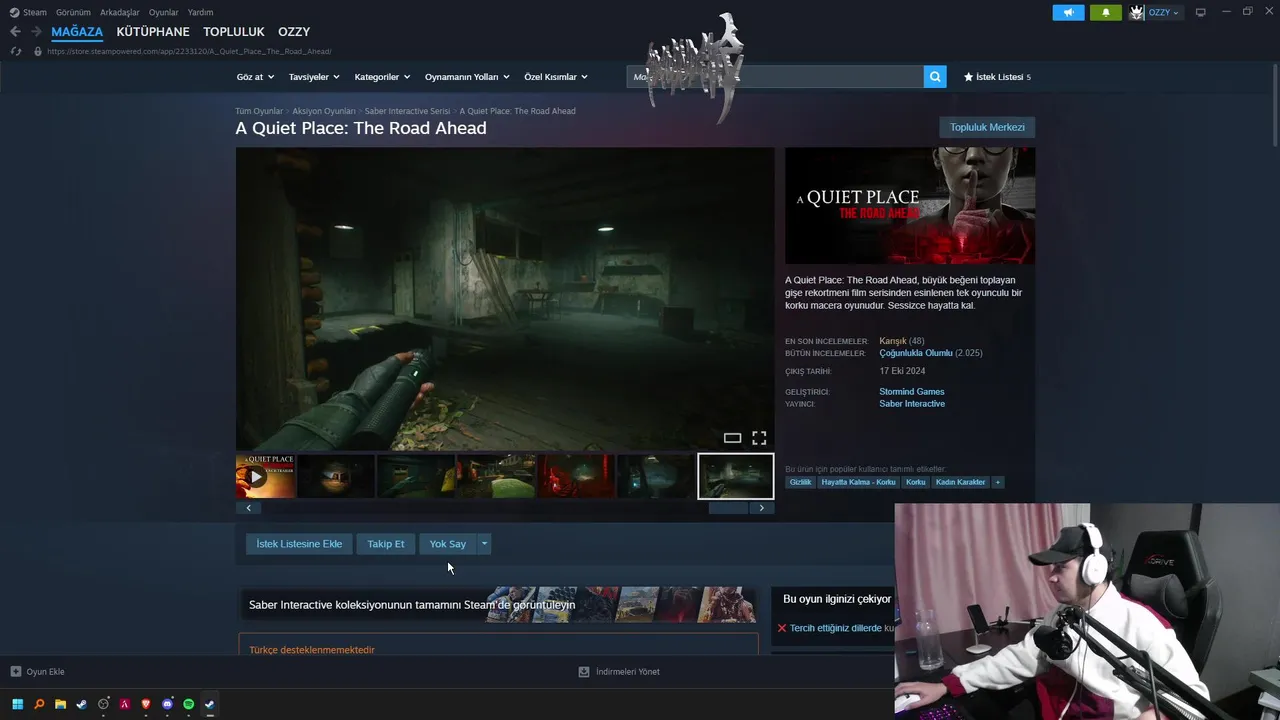This screenshot has width=1280, height=720.
Task: Switch viewer to theater mode rectangle icon
Action: pyautogui.click(x=732, y=438)
